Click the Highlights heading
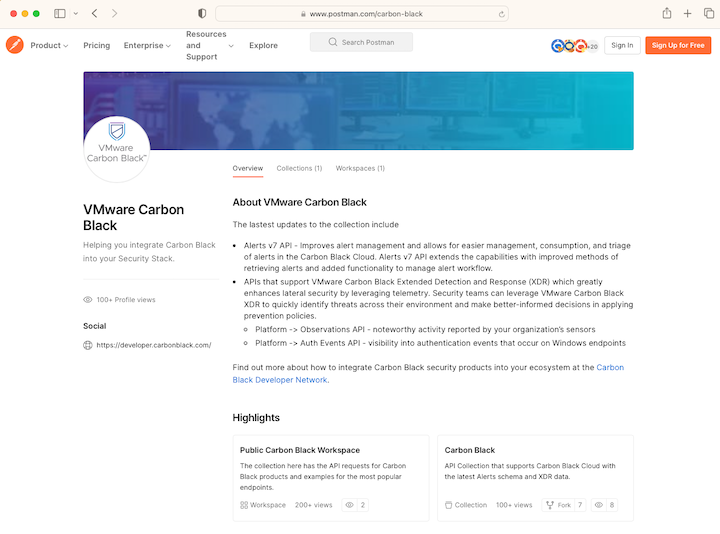720x534 pixels. tap(256, 418)
